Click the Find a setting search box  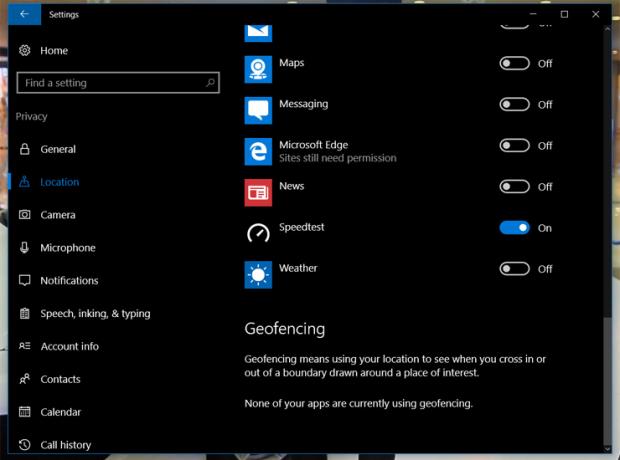coord(110,83)
